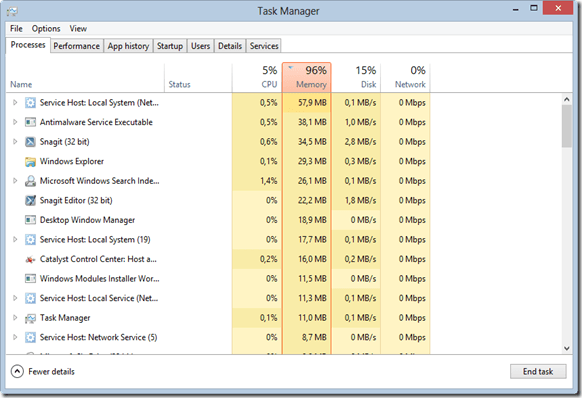Screen dimensions: 582x398
Task: Open the Users tab
Action: (200, 46)
